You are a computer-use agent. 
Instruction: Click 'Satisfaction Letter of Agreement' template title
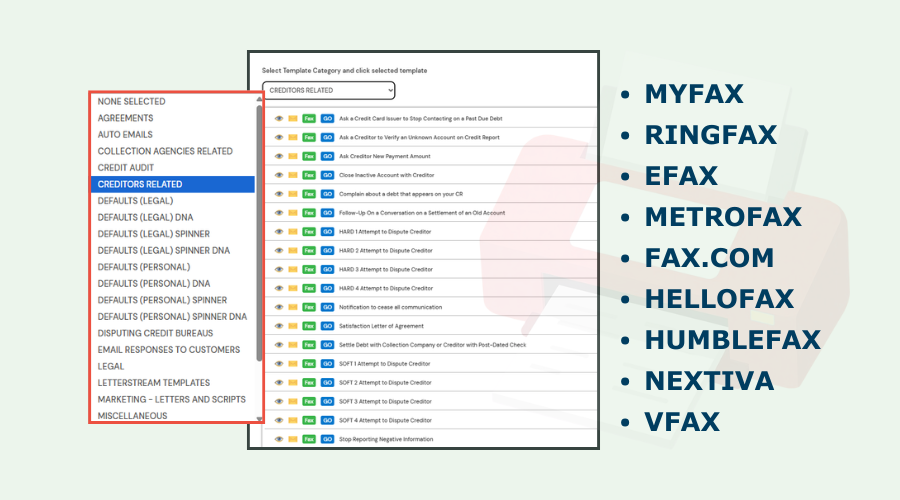tap(381, 326)
